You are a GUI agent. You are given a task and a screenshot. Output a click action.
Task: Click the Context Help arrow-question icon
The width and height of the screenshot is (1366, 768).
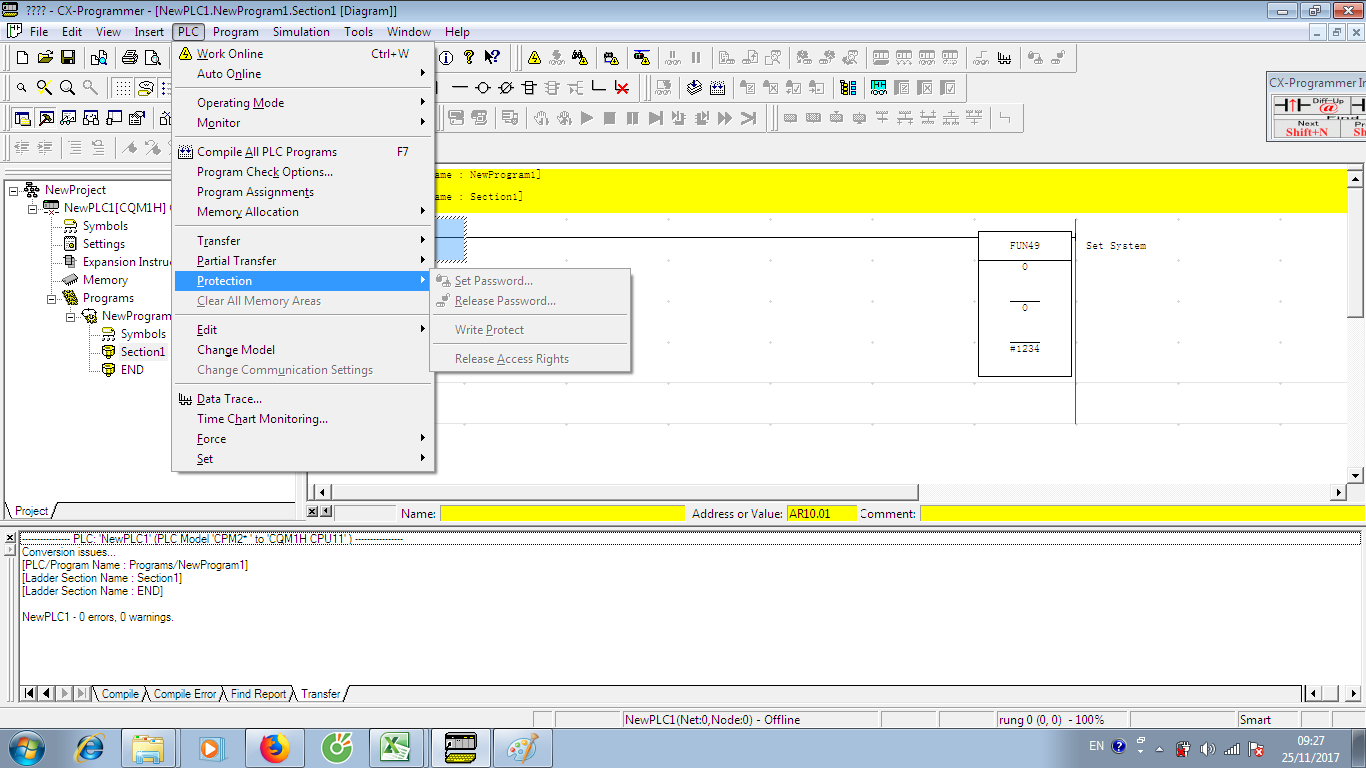492,57
